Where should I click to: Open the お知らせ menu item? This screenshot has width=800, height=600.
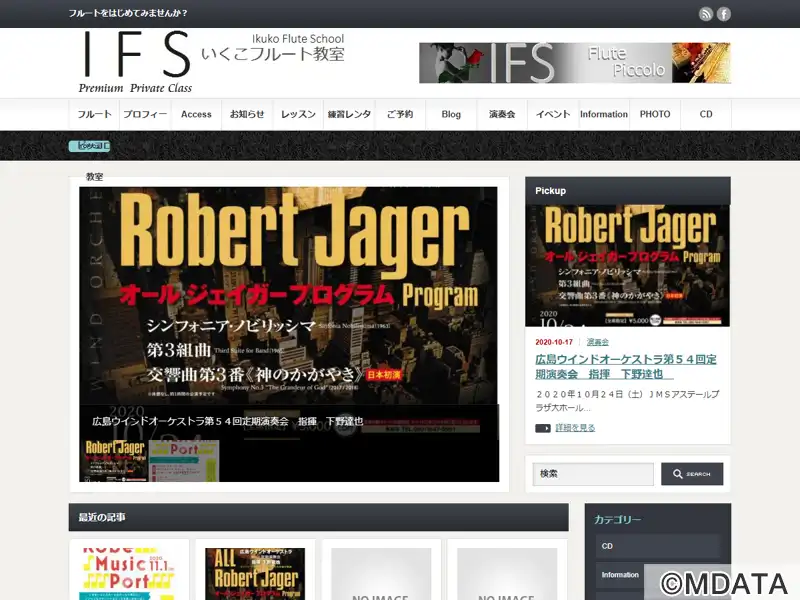[247, 114]
